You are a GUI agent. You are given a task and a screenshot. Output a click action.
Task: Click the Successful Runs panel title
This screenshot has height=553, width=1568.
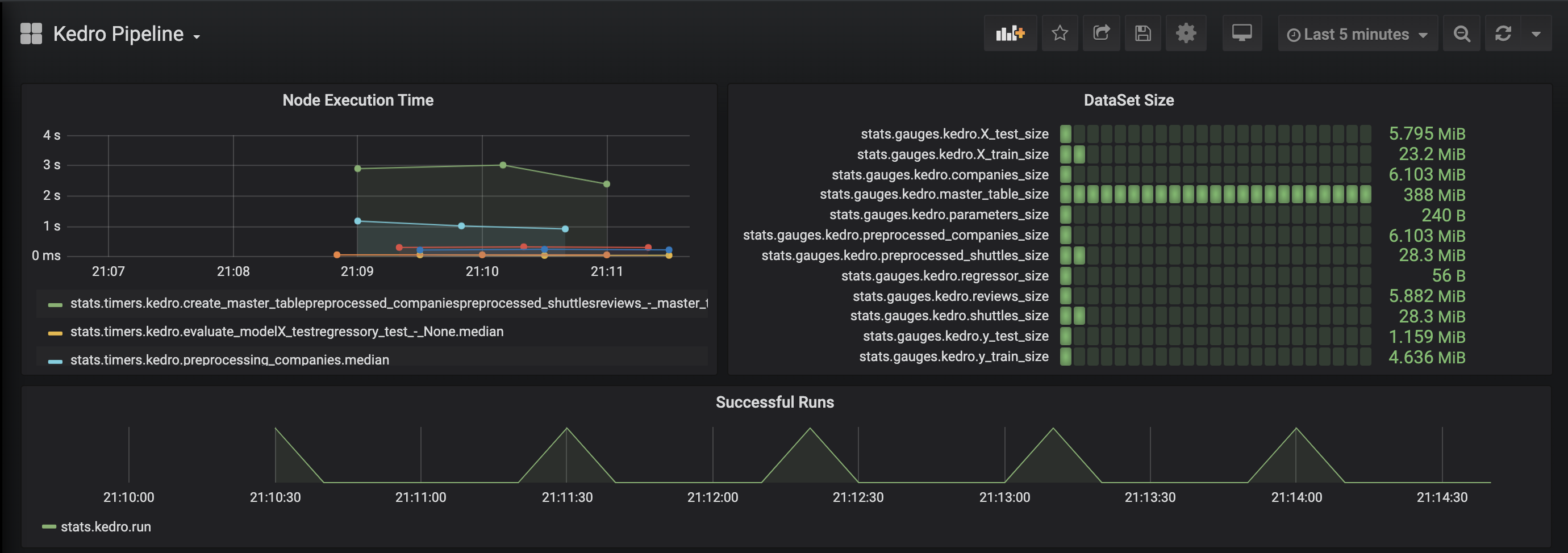(x=774, y=402)
